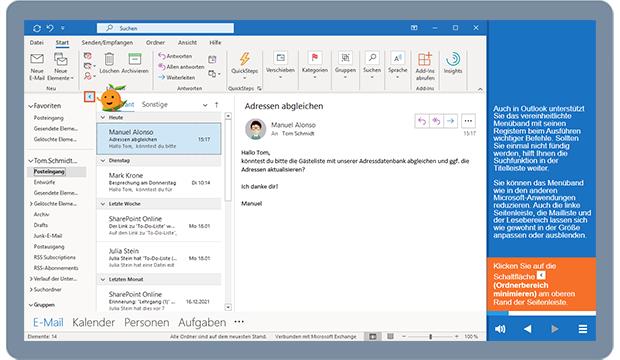
Task: Click the reply-all icon in the reading pane
Action: click(436, 121)
